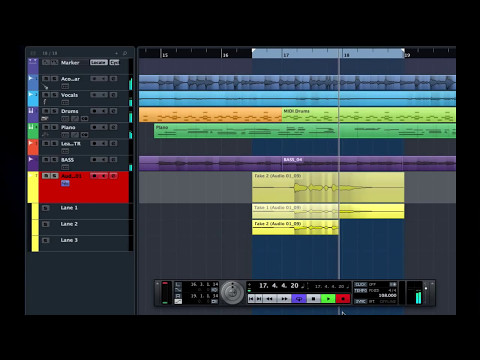Open track search with magnifier icon
Viewport: 480px width, 360px height.
click(125, 53)
